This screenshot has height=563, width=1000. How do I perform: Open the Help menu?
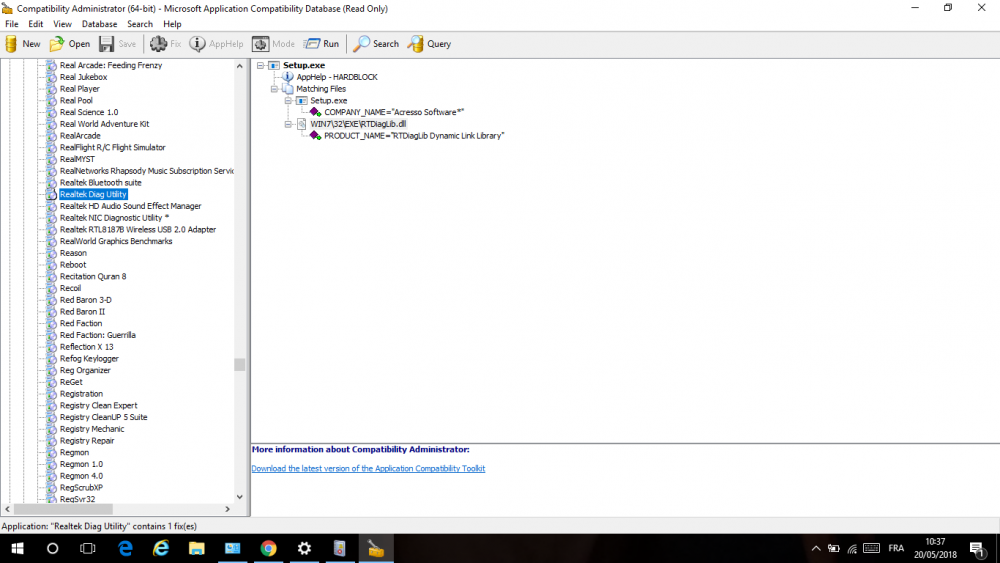[172, 24]
